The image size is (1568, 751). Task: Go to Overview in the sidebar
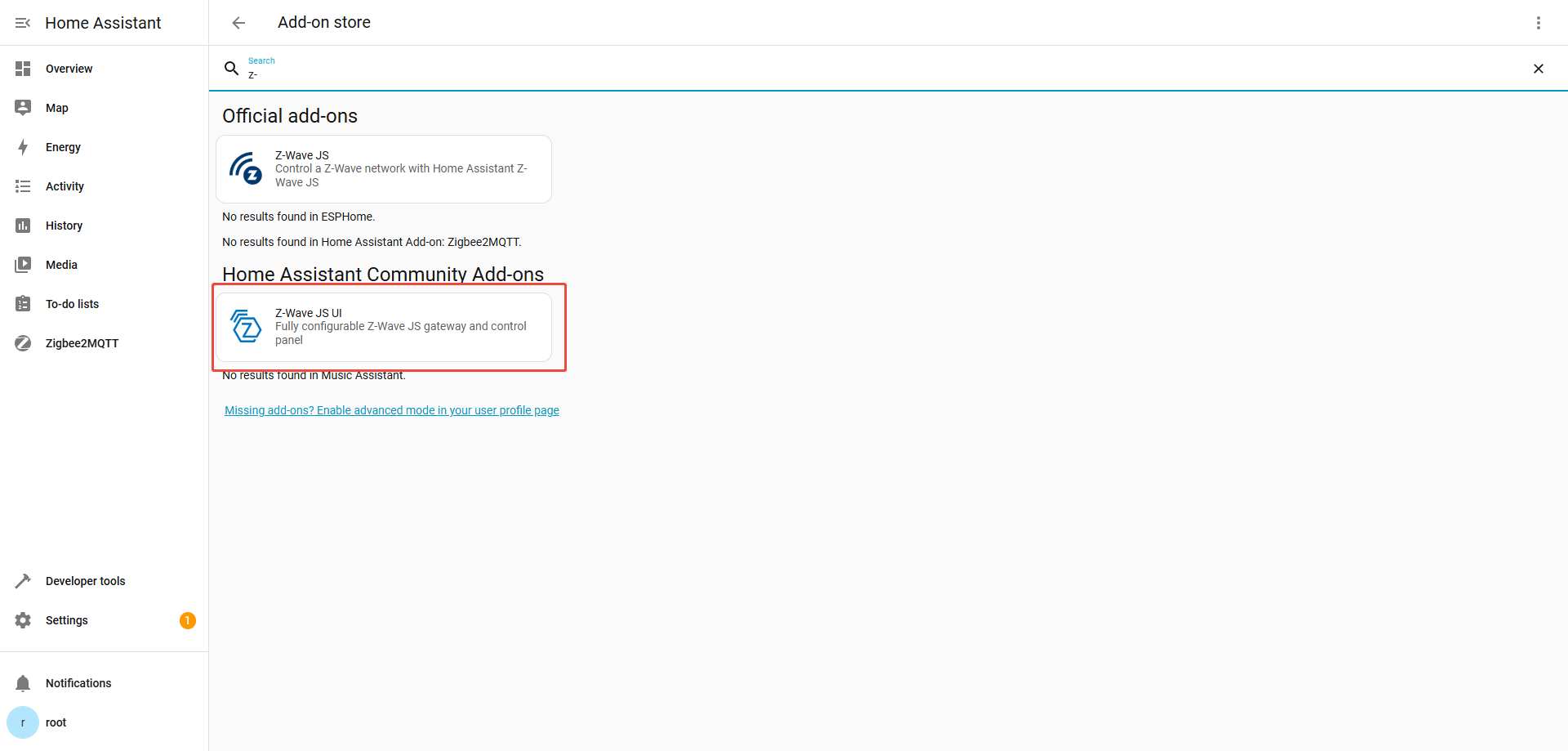coord(69,69)
